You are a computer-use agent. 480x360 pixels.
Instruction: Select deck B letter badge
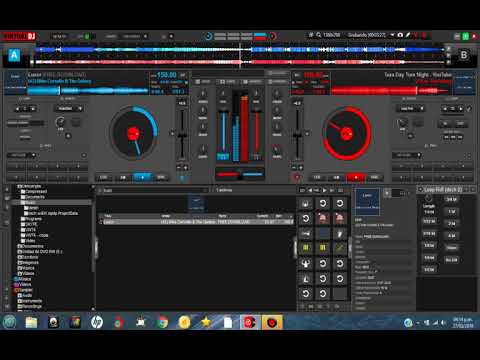(464, 55)
